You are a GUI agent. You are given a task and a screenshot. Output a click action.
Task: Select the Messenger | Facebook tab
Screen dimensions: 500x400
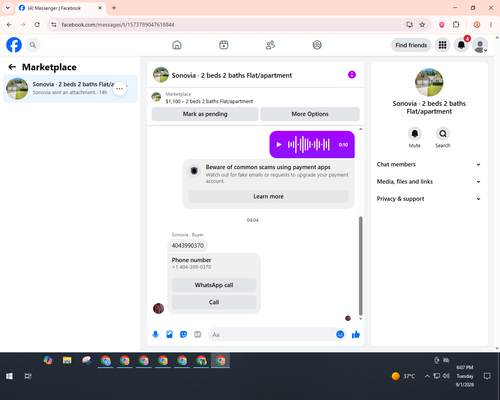pos(61,8)
